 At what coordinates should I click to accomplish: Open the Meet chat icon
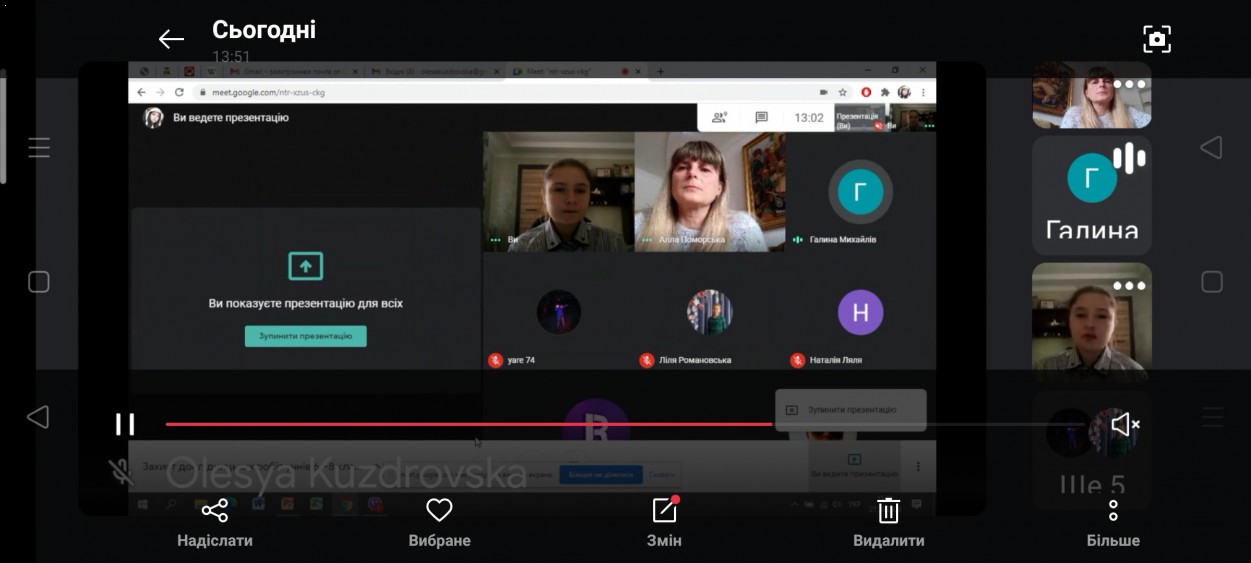762,117
